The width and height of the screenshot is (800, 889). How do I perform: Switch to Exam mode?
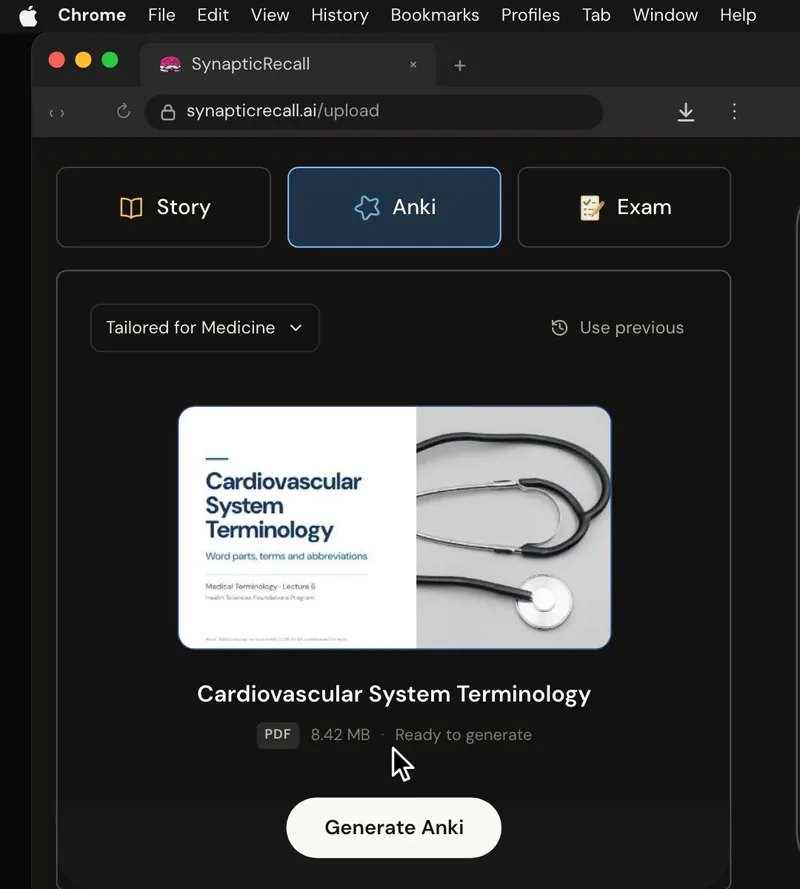coord(624,208)
